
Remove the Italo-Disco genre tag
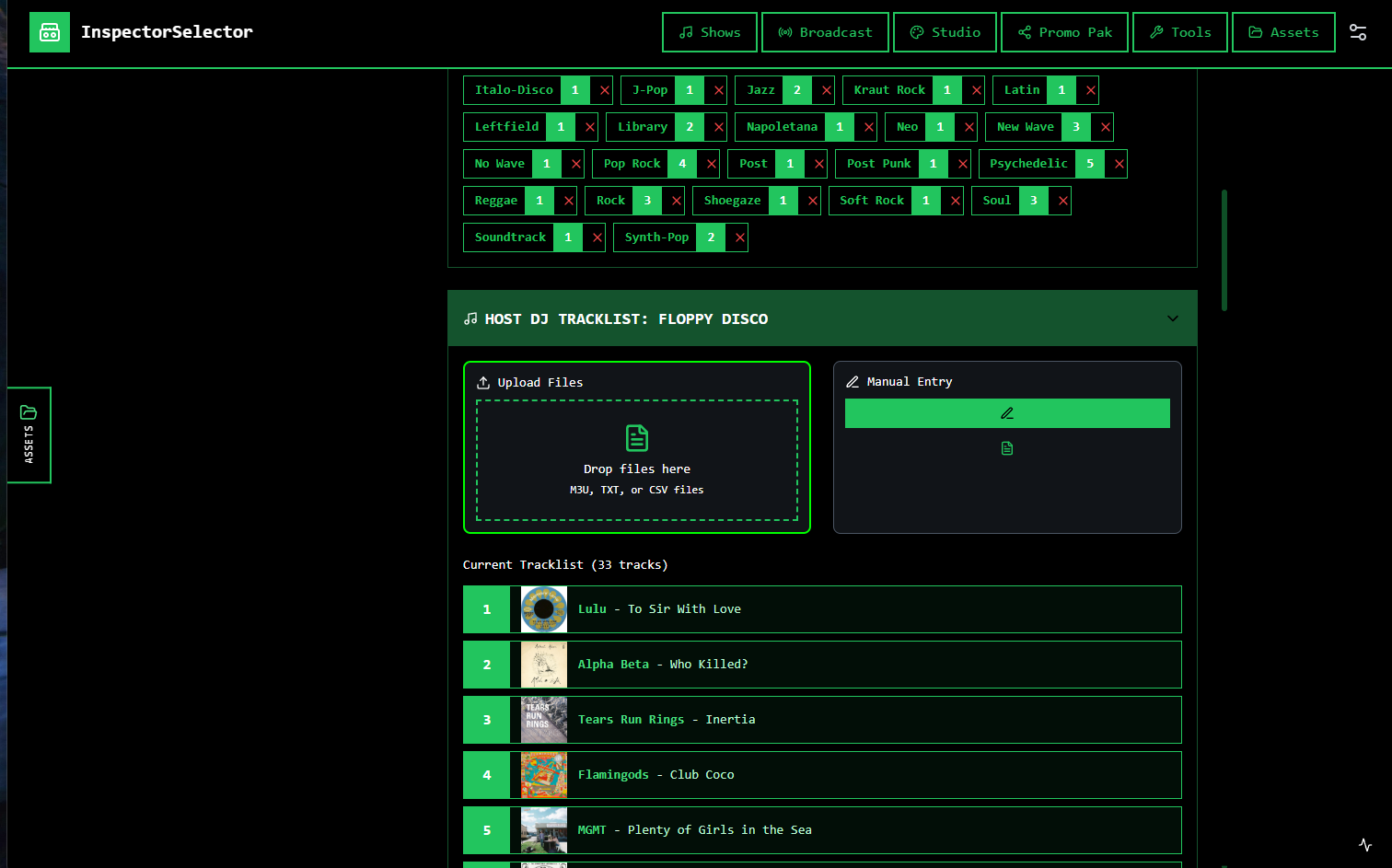[x=604, y=90]
